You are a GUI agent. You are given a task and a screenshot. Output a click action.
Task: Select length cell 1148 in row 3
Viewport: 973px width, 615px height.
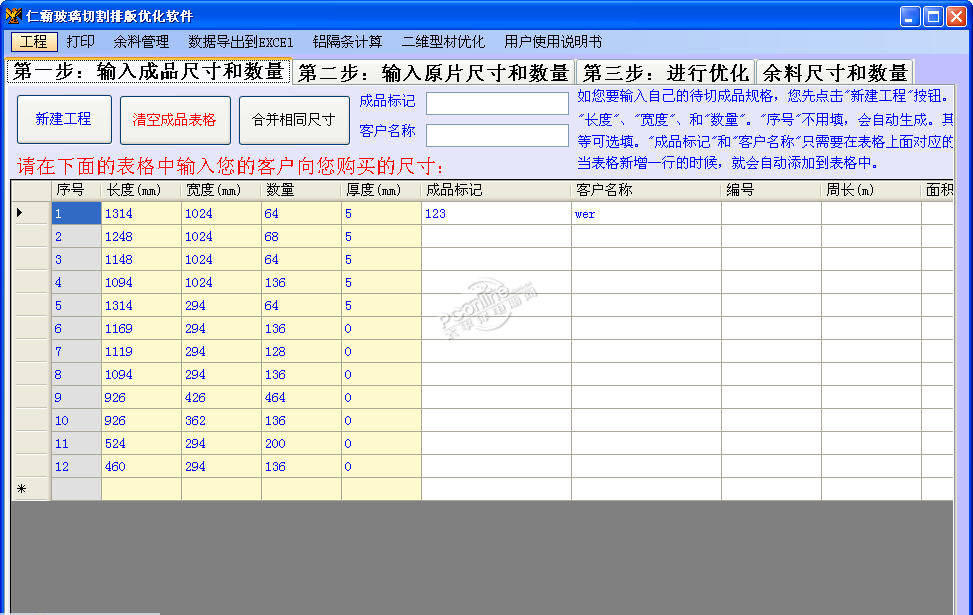tap(141, 259)
